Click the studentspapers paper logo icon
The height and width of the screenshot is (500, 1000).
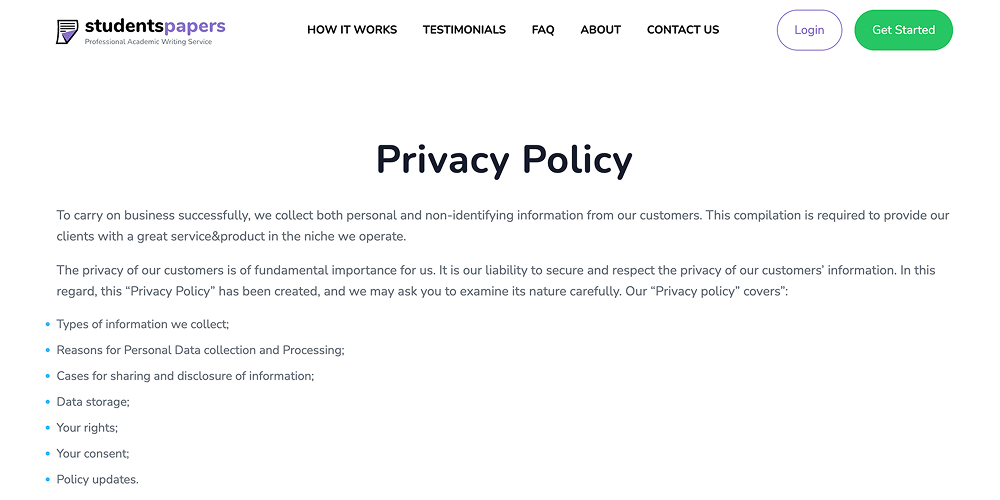[67, 31]
